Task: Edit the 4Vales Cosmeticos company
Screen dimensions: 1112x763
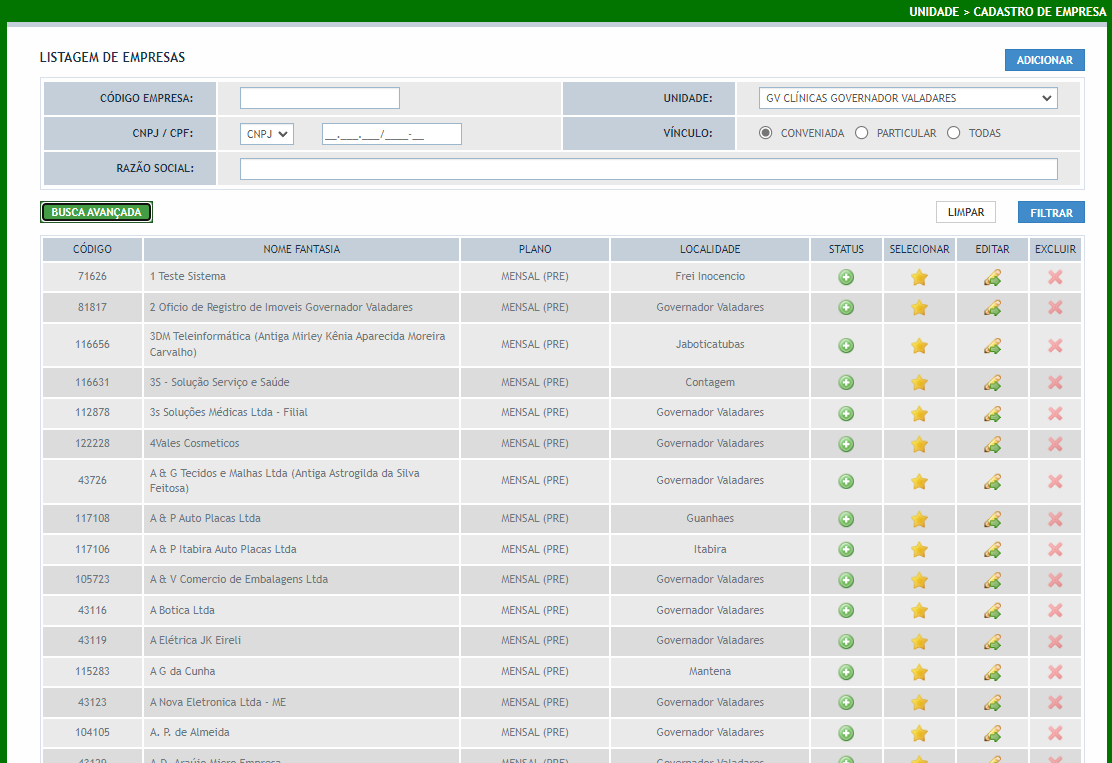Action: (x=992, y=445)
